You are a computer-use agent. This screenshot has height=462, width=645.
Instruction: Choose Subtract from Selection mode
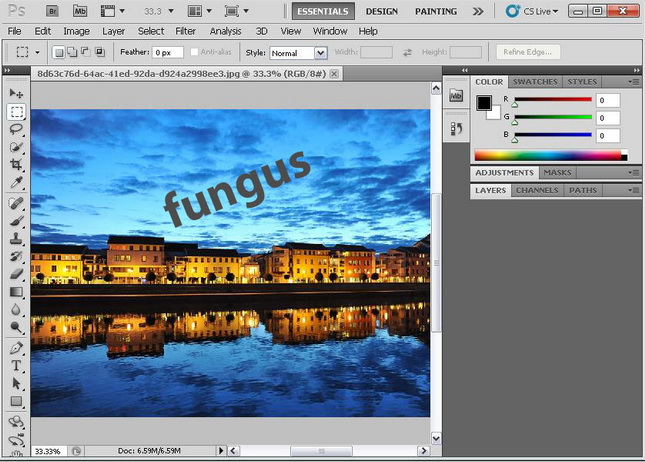tap(86, 52)
